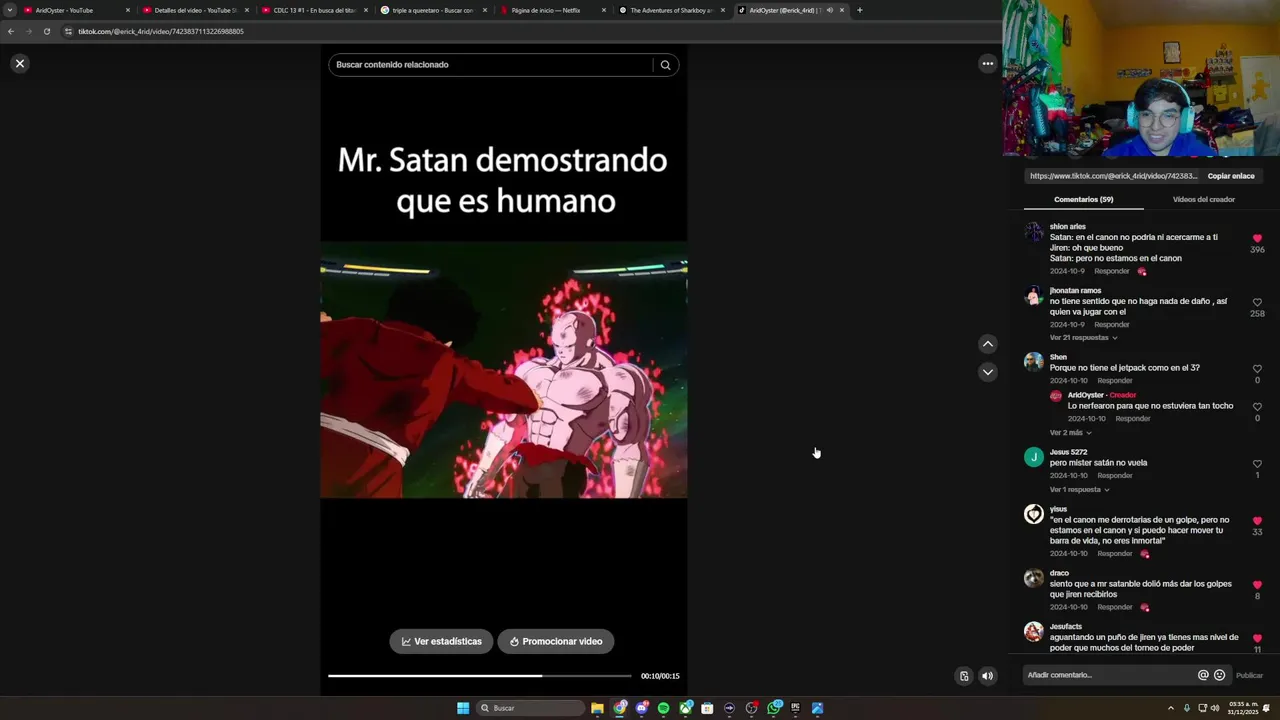
Task: Expand Ver 21 respuestas
Action: point(1083,338)
